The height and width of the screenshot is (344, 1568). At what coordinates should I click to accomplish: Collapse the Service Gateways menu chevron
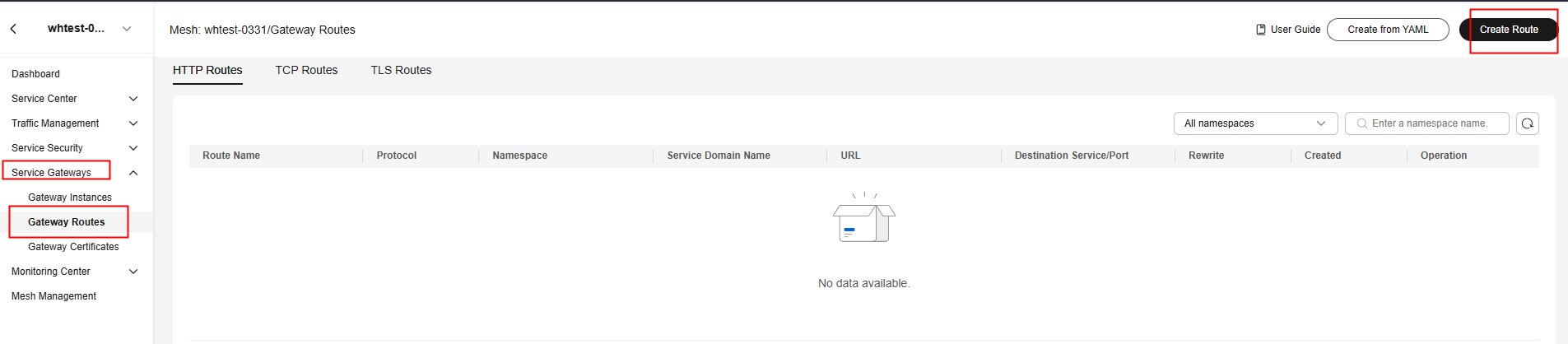click(133, 173)
